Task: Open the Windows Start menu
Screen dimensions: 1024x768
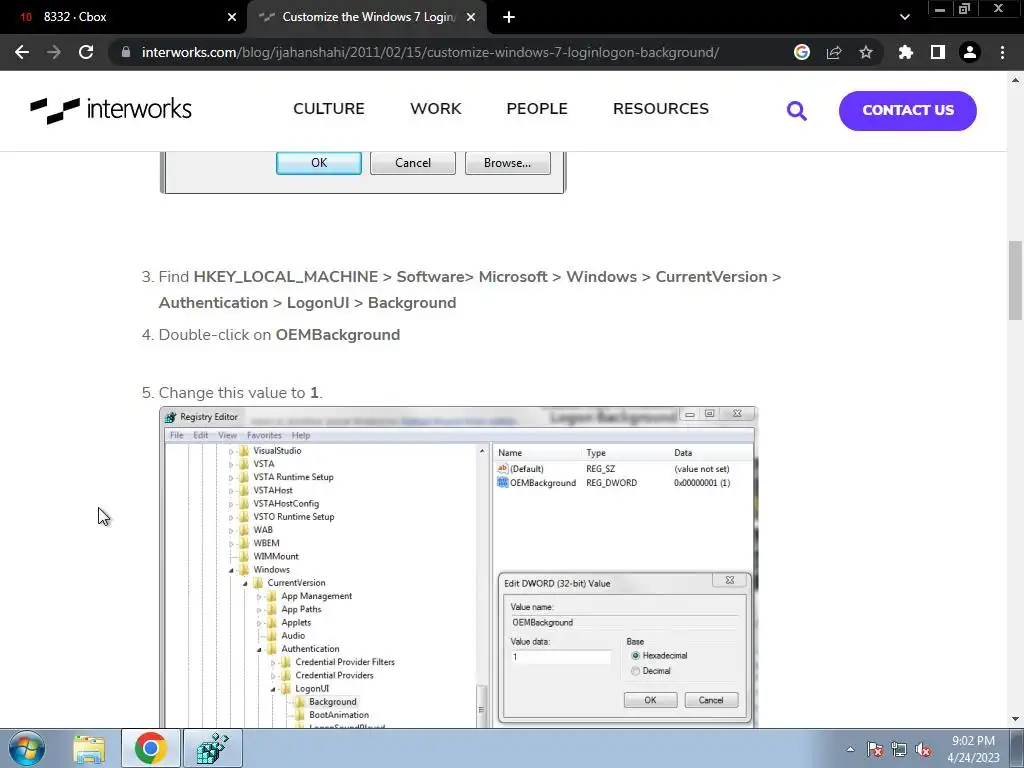Action: (x=27, y=748)
